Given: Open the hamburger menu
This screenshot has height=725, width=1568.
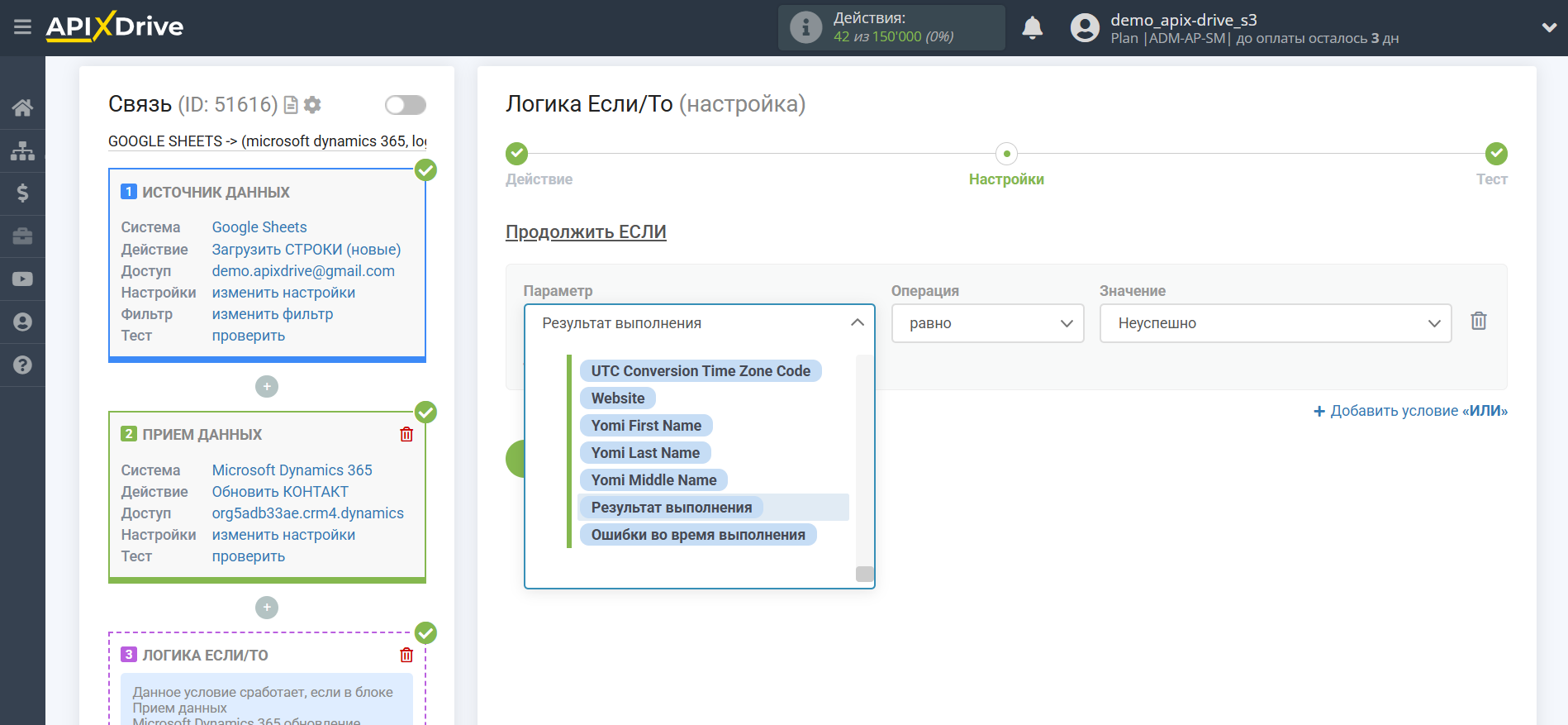Looking at the screenshot, I should pos(22,27).
